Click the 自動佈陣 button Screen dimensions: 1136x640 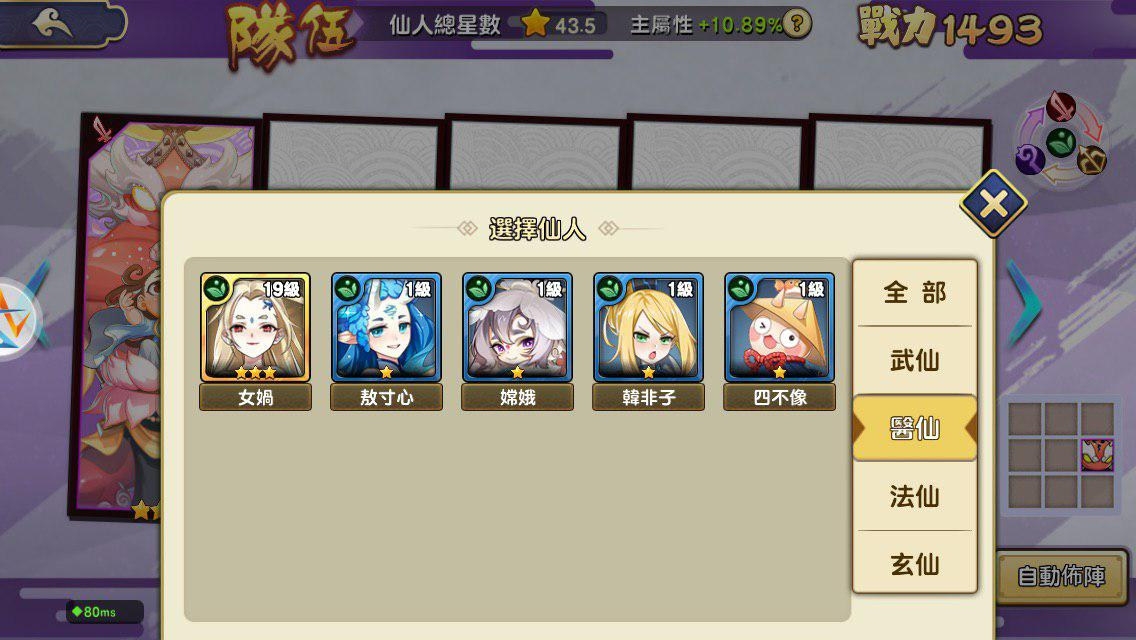(1061, 577)
